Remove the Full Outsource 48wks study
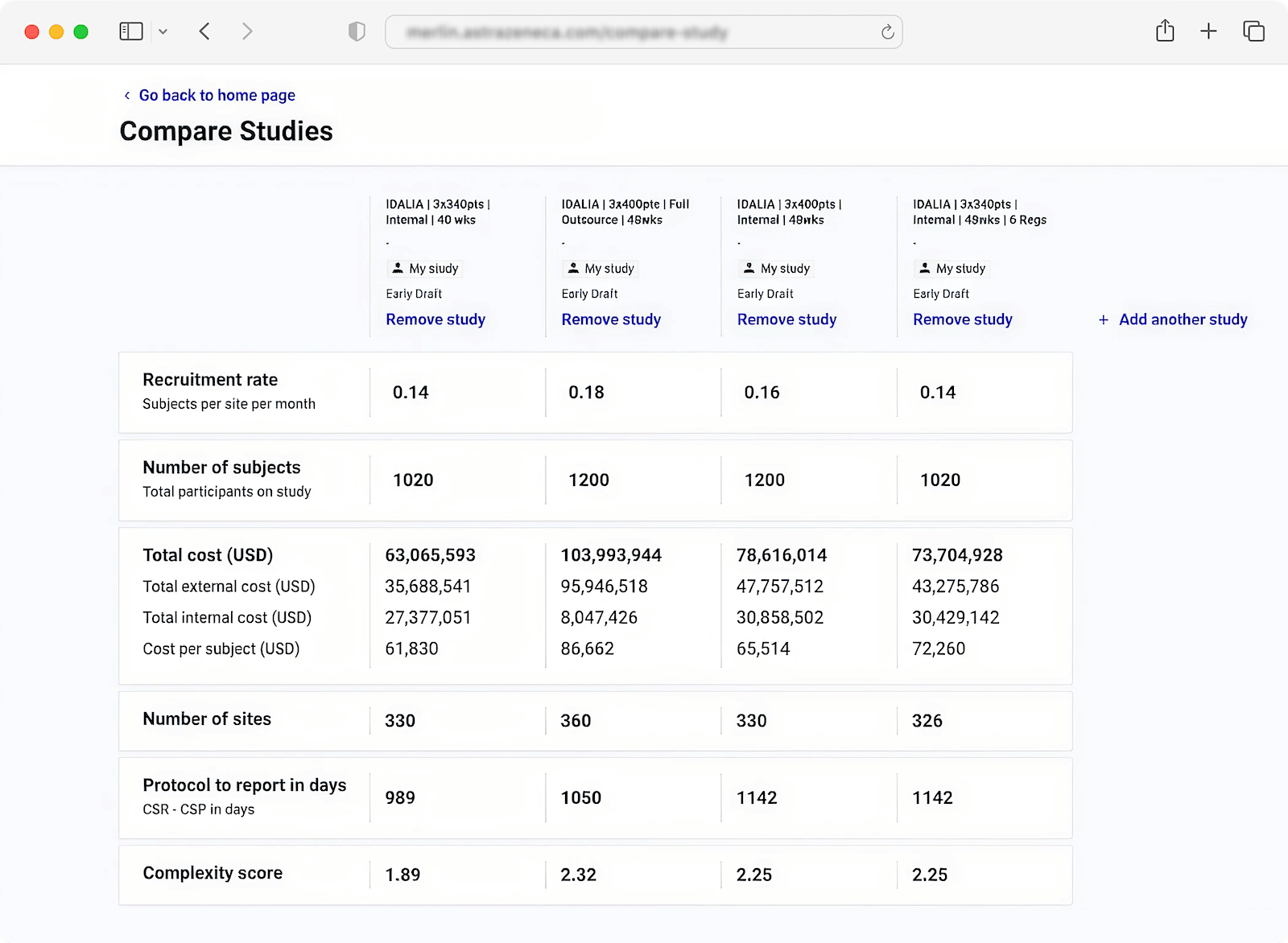Viewport: 1288px width, 943px height. (x=611, y=319)
